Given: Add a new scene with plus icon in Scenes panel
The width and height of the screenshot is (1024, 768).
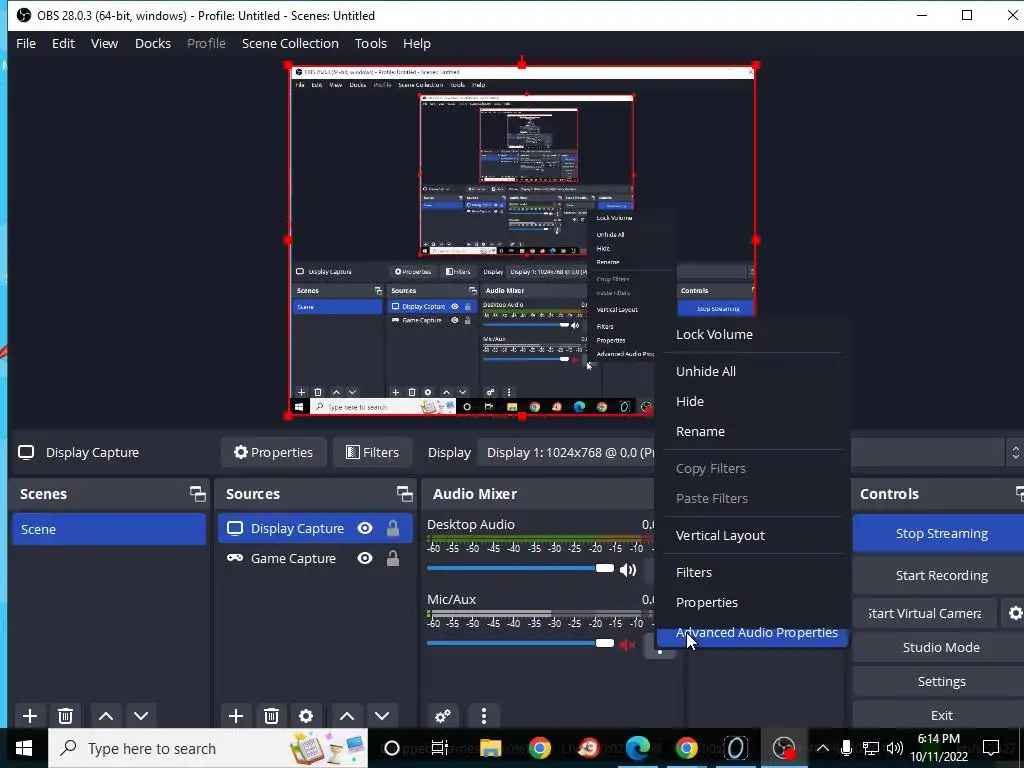Looking at the screenshot, I should click(x=29, y=716).
